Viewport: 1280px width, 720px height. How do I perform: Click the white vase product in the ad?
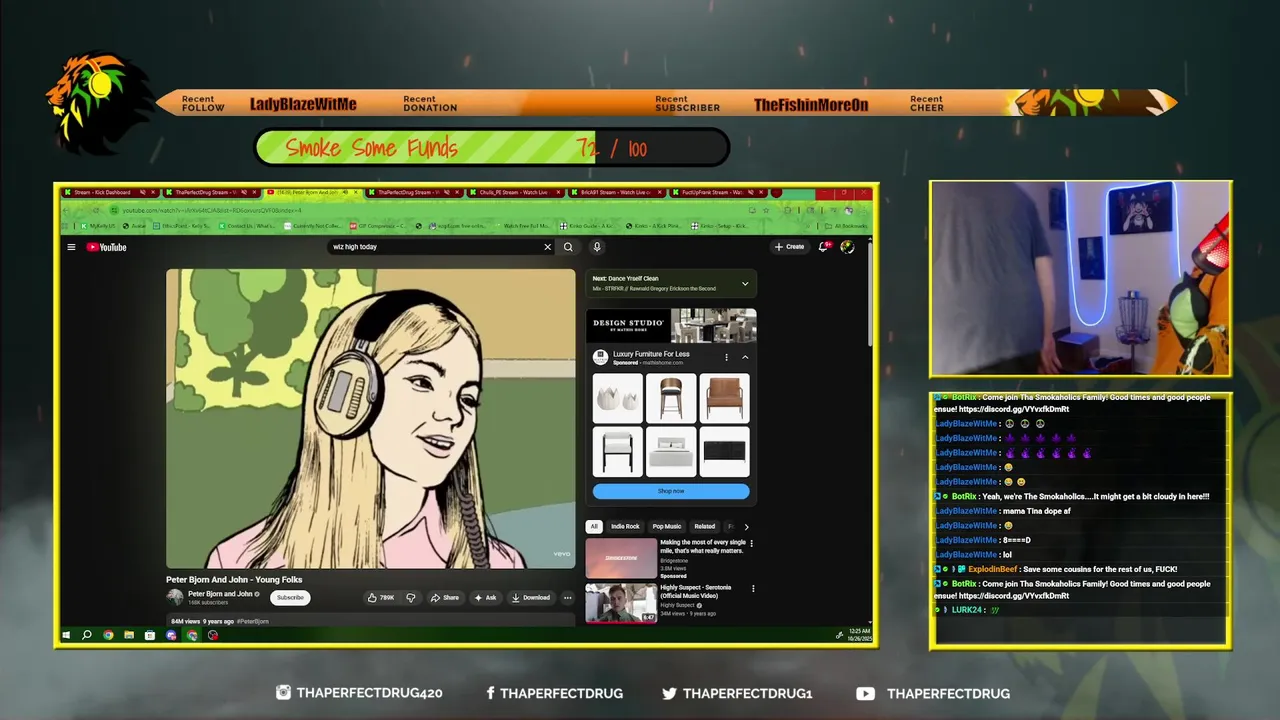[x=617, y=398]
